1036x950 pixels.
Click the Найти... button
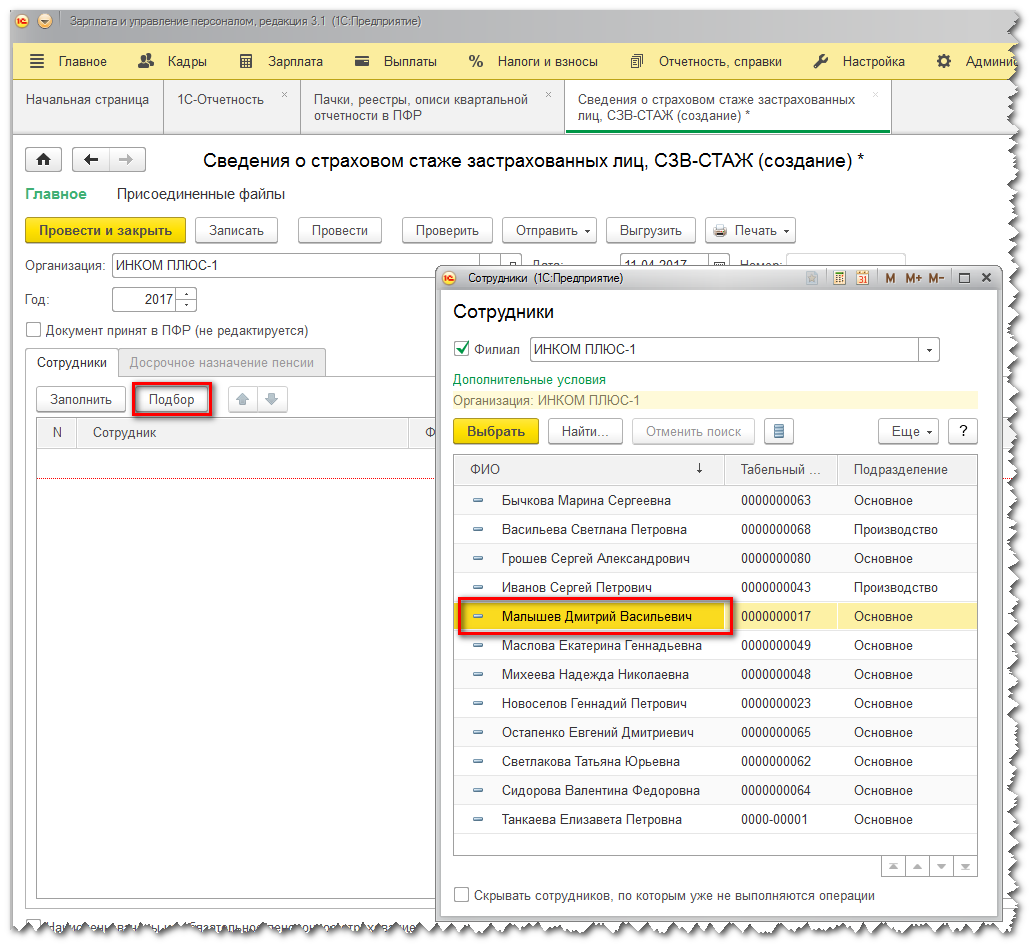click(x=585, y=431)
